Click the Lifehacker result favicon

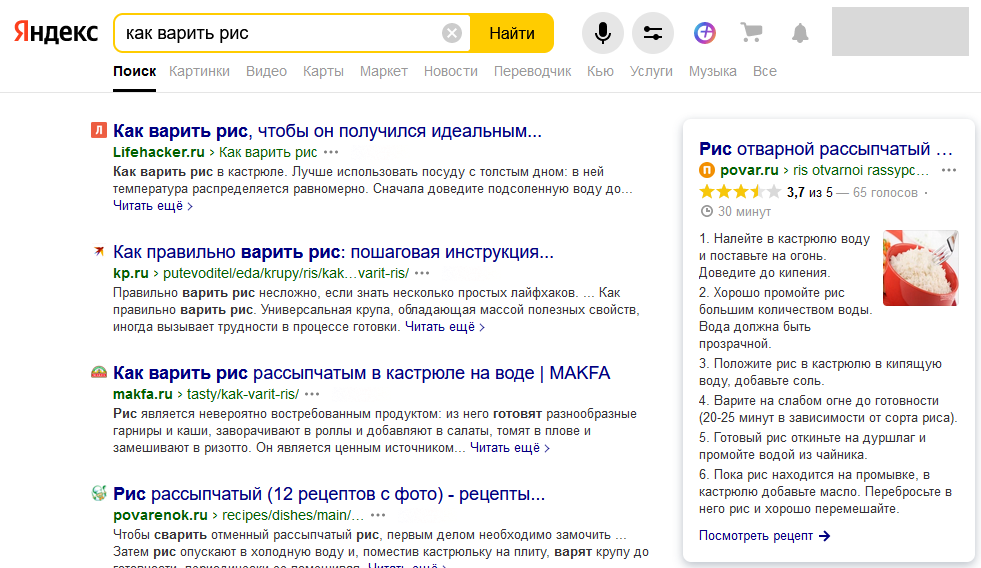click(98, 130)
